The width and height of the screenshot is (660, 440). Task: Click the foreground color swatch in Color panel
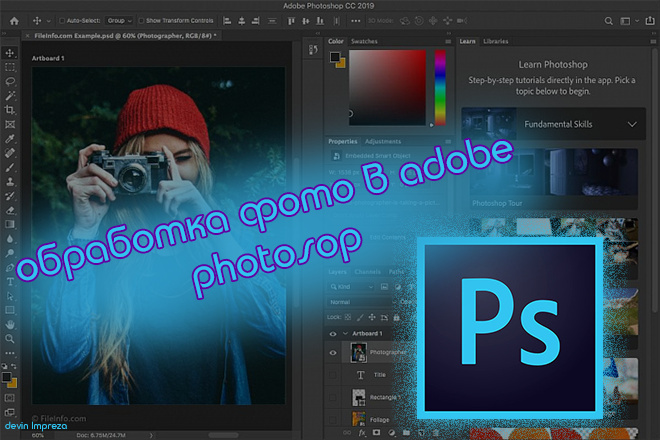coord(335,57)
